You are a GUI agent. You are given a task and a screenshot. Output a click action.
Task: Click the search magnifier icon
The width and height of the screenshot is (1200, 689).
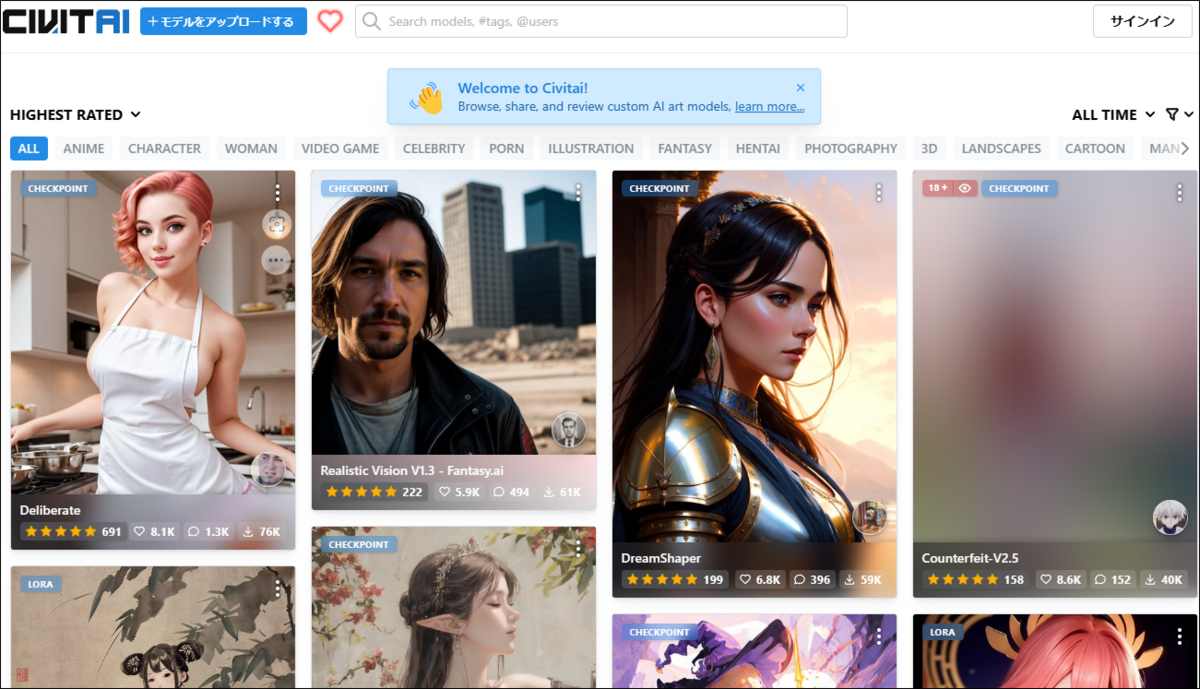pyautogui.click(x=371, y=21)
